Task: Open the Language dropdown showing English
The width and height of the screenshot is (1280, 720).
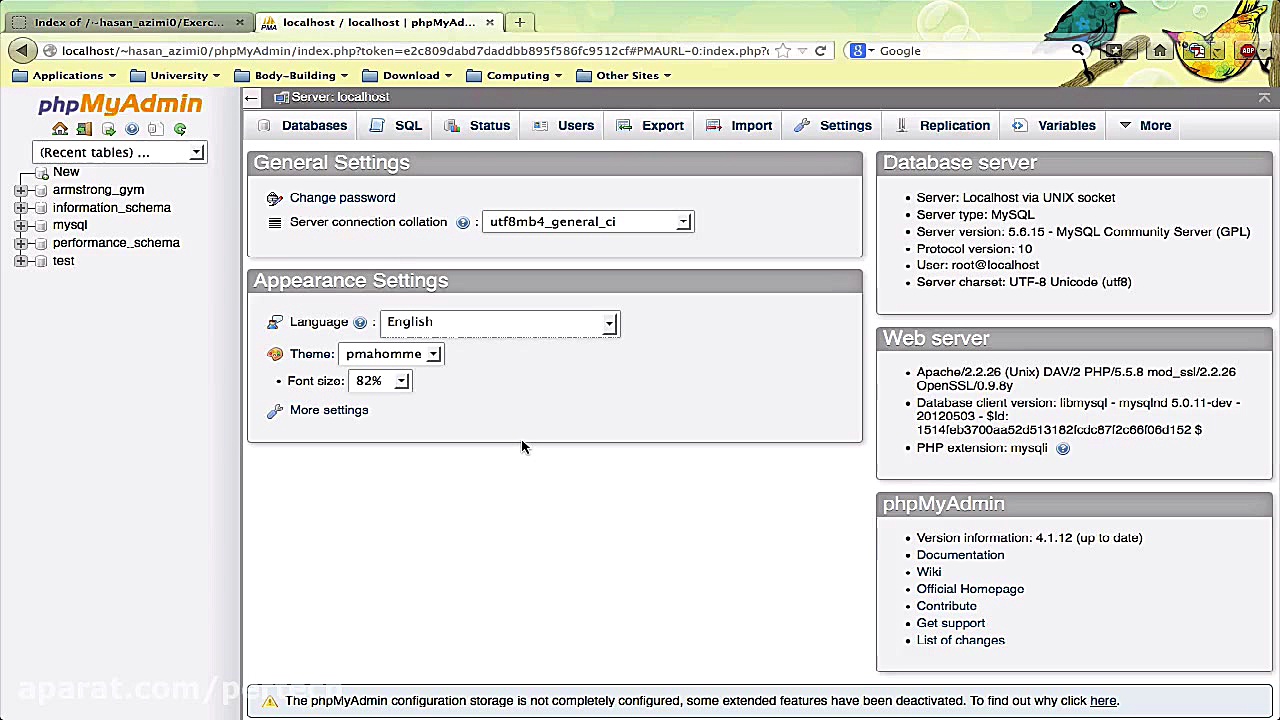Action: click(500, 322)
